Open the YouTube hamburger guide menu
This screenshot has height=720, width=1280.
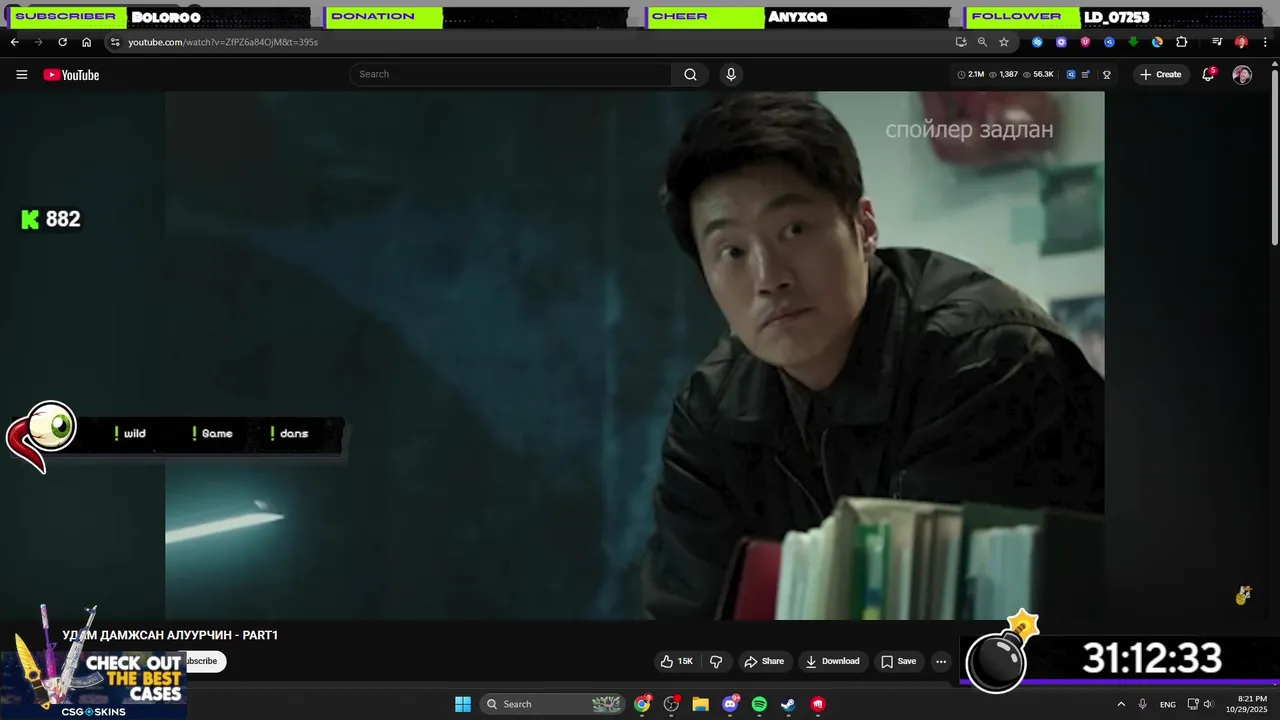[x=21, y=75]
